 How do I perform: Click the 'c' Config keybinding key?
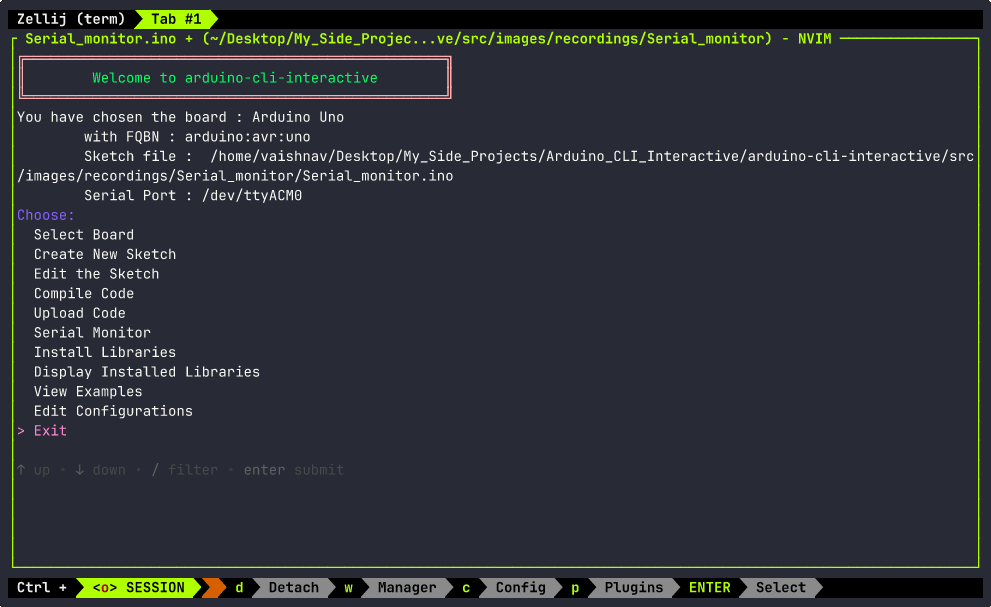[466, 587]
